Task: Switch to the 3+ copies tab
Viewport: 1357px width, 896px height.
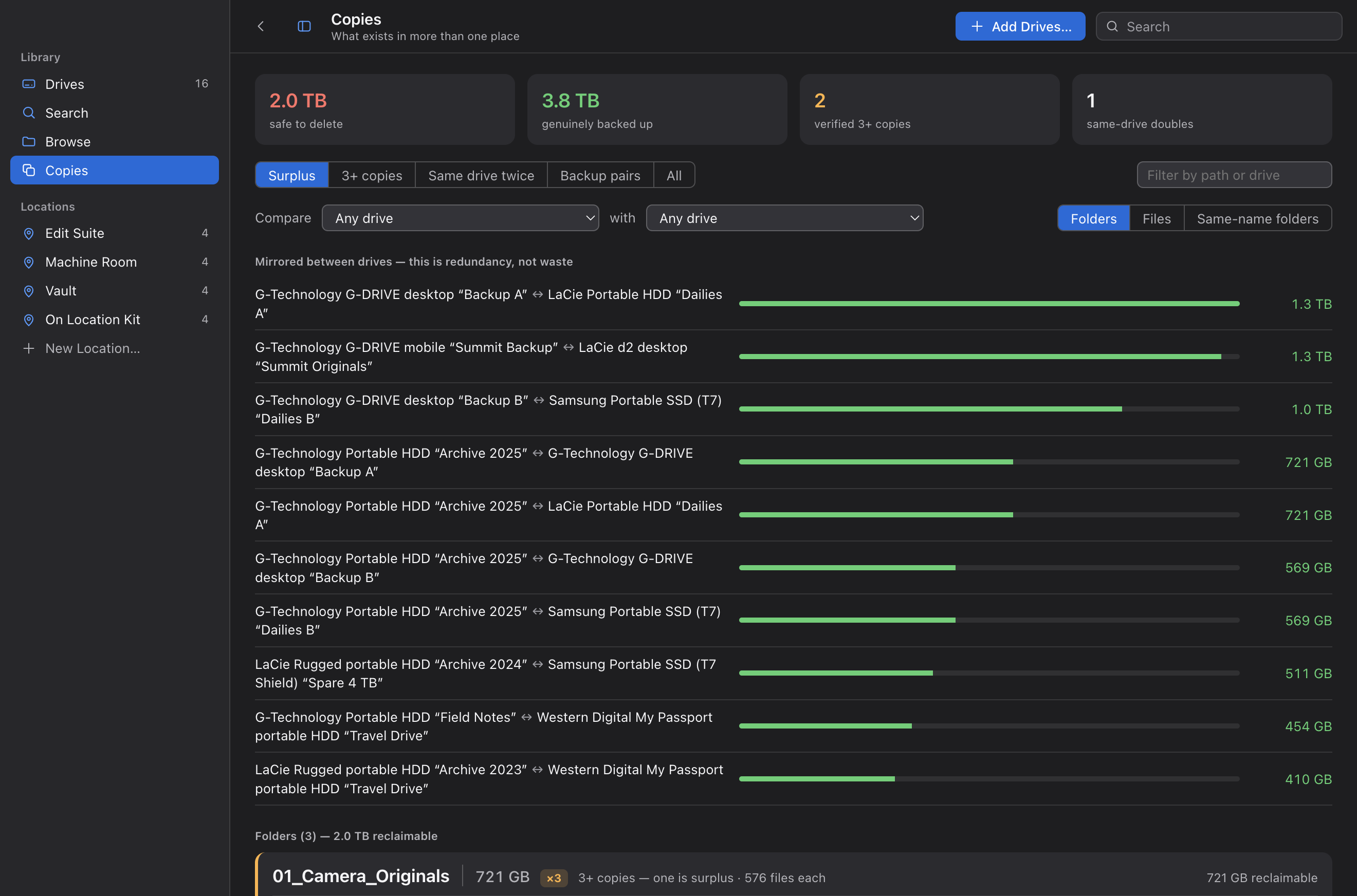Action: [x=372, y=175]
